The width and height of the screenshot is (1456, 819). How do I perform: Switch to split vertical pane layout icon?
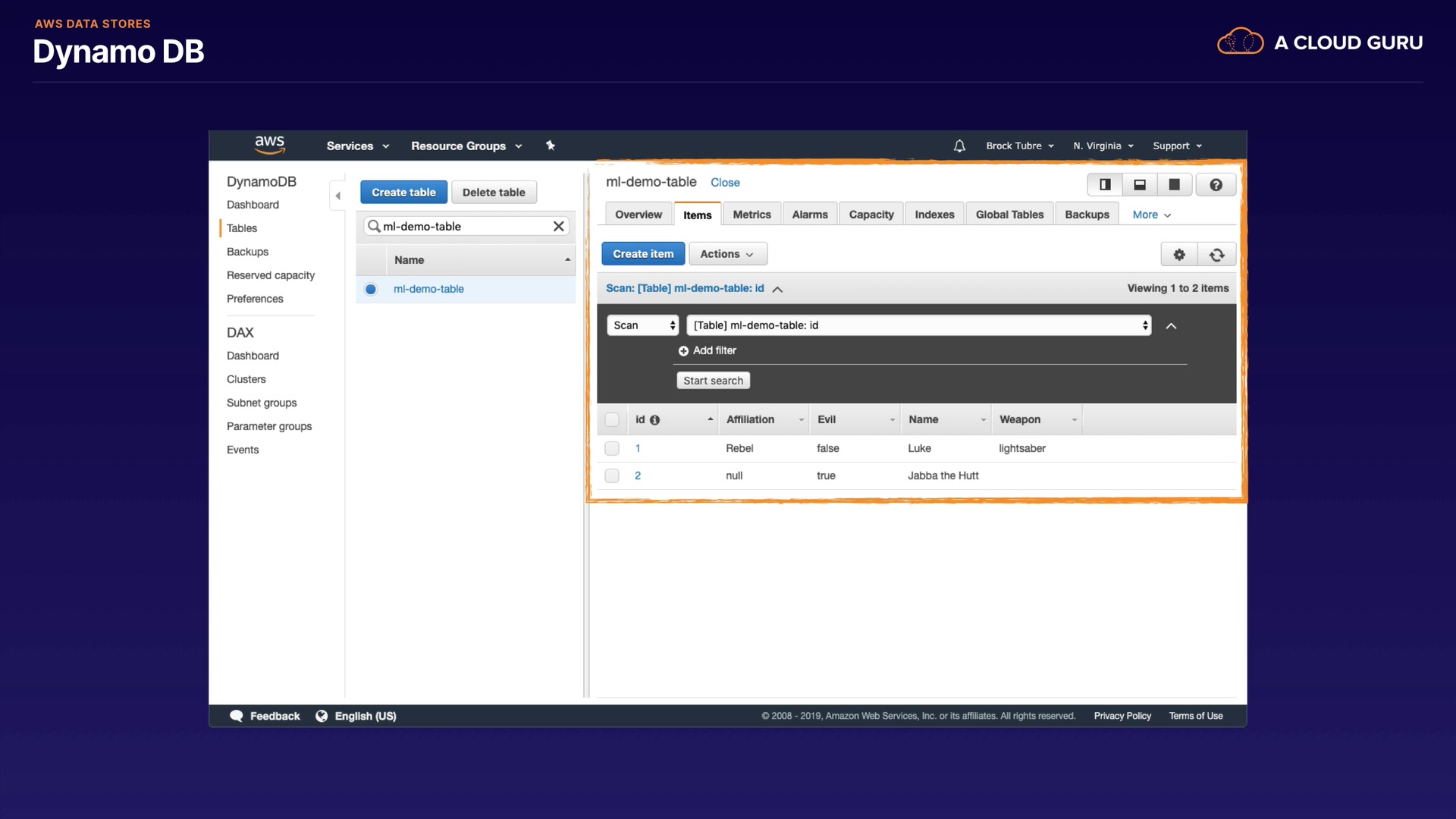[1105, 184]
